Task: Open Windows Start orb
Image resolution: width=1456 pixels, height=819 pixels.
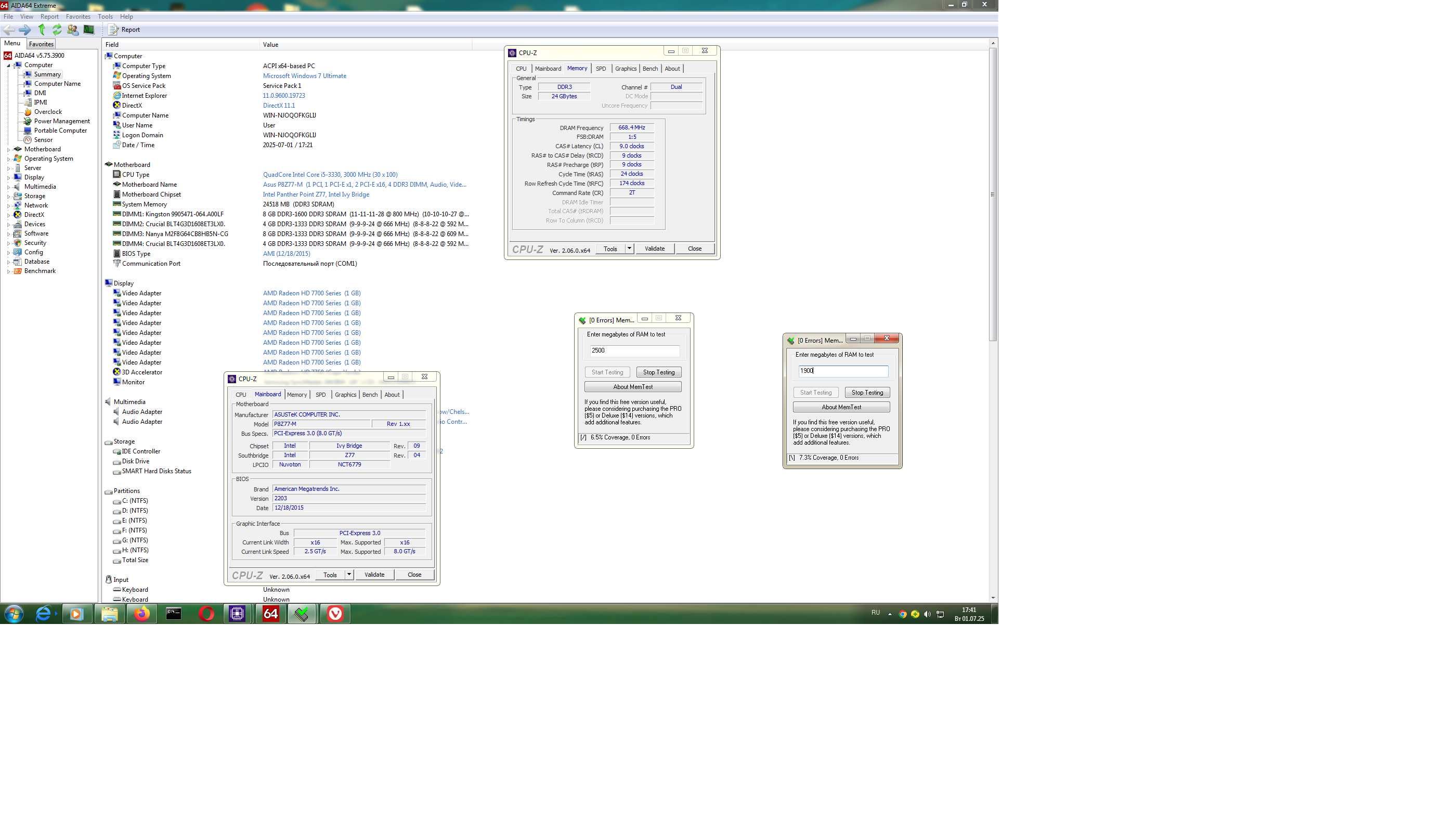Action: point(14,614)
